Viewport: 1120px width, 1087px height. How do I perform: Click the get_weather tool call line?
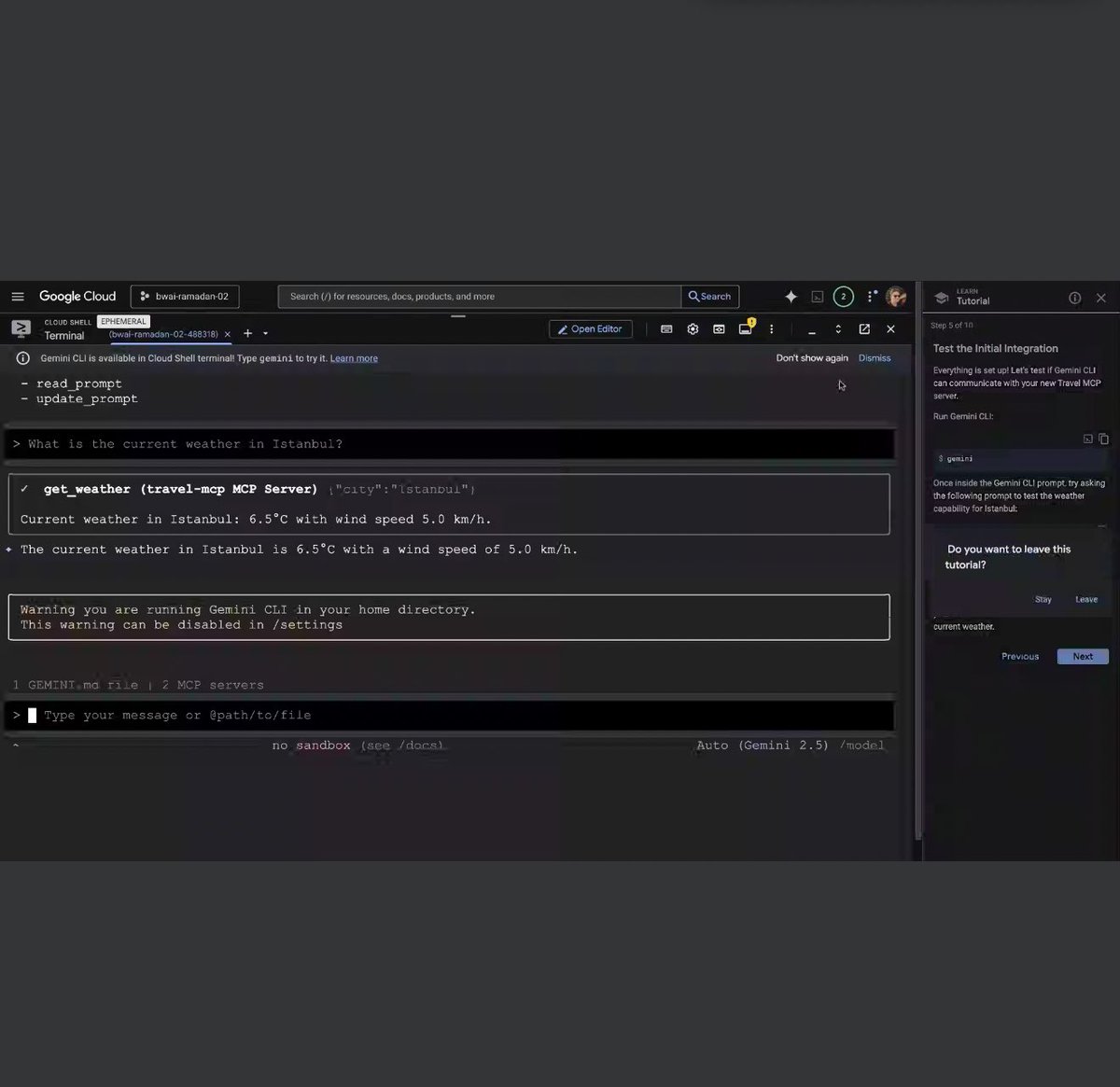tap(249, 490)
